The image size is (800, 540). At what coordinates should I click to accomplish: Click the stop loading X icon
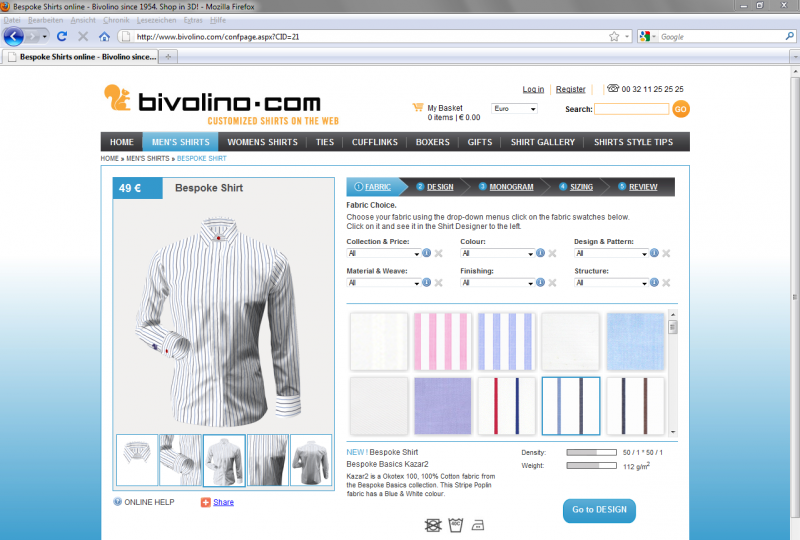(83, 37)
